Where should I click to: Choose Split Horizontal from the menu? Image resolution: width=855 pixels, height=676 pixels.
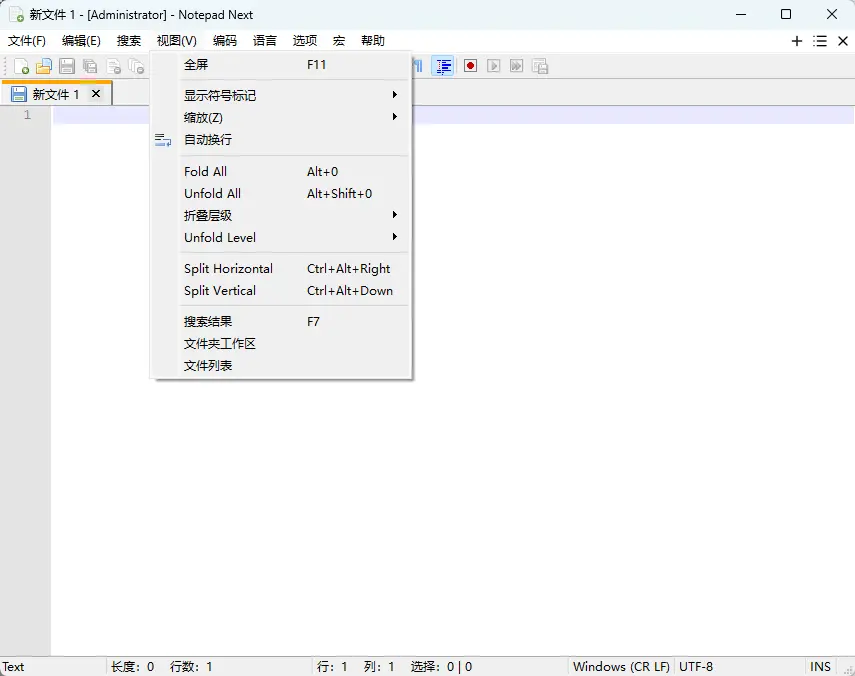point(281,269)
